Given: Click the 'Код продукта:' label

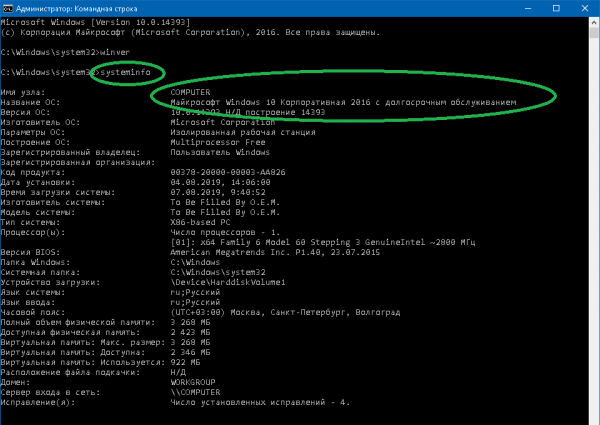Looking at the screenshot, I should pyautogui.click(x=33, y=172).
